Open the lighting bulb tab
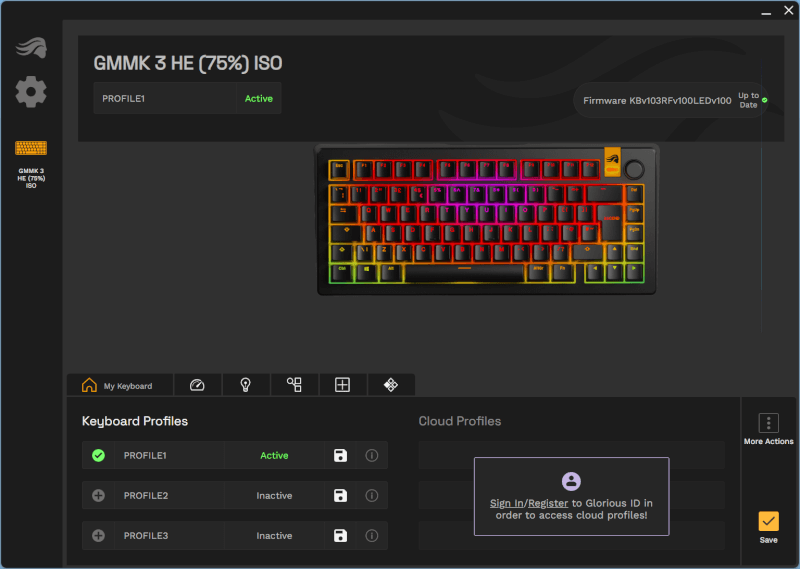 (x=245, y=385)
